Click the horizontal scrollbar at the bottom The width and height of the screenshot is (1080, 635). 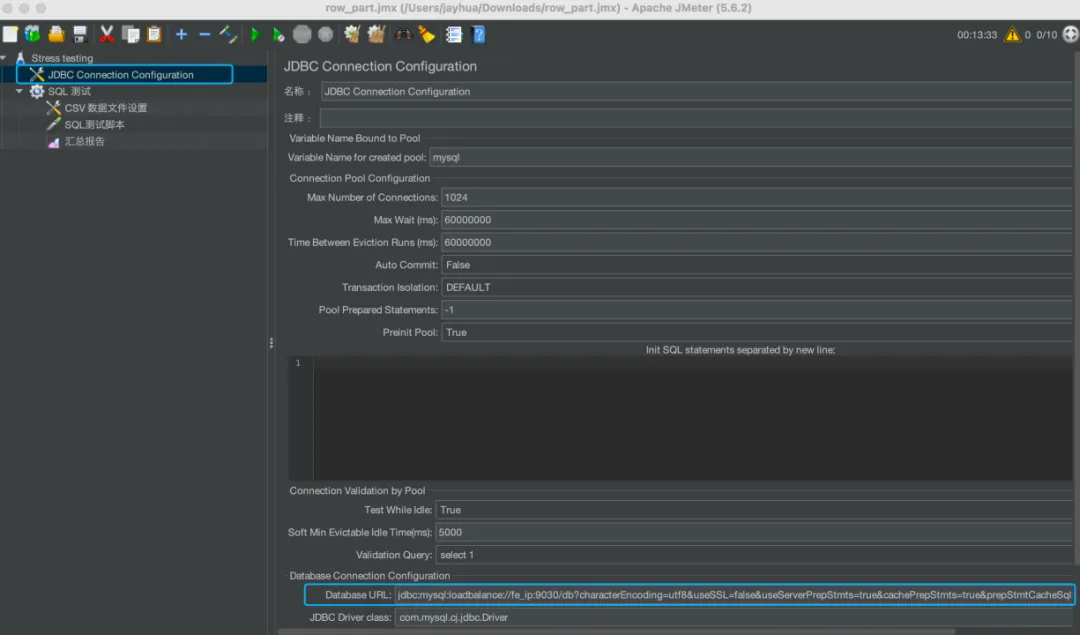pos(616,631)
